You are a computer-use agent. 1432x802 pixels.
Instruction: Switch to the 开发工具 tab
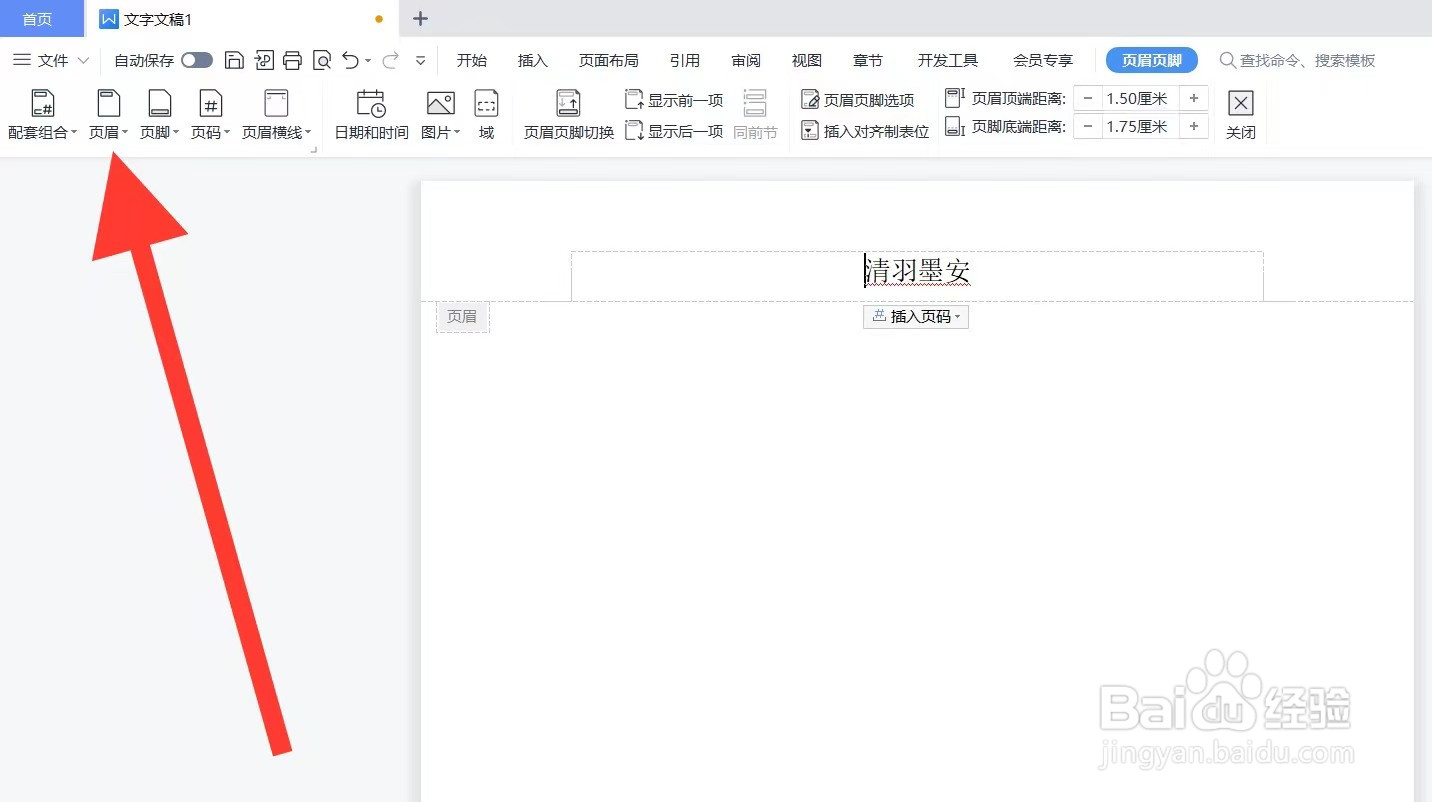(948, 60)
